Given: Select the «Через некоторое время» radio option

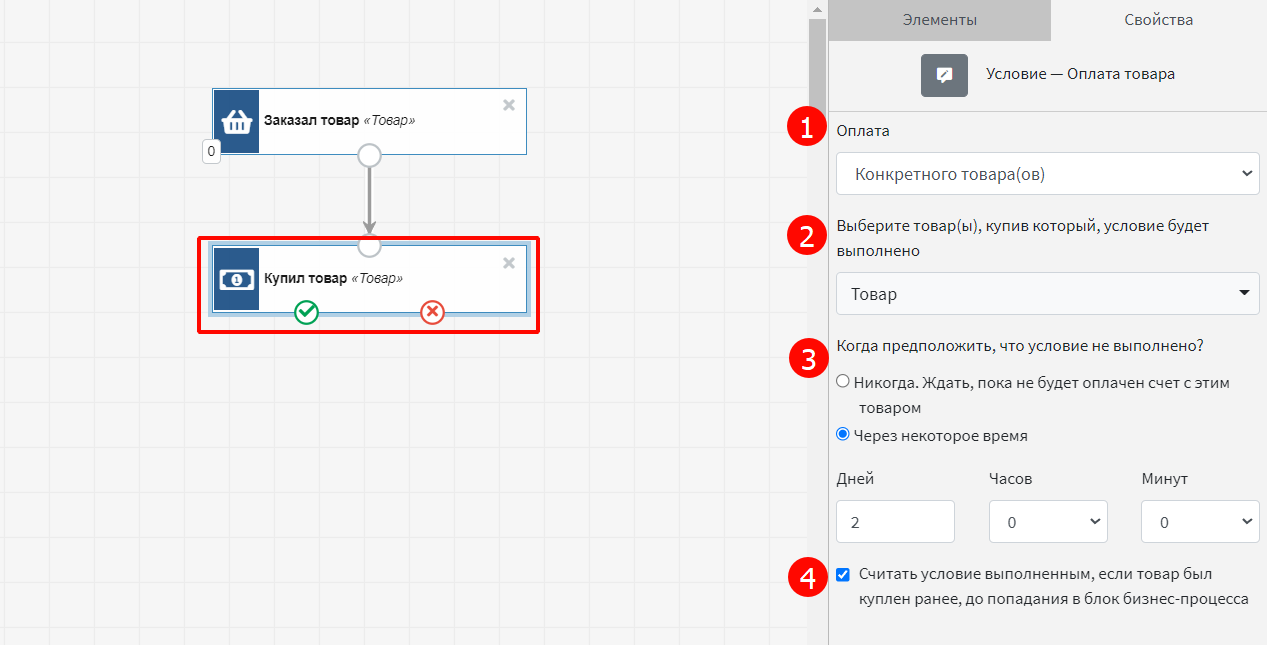Looking at the screenshot, I should point(843,435).
